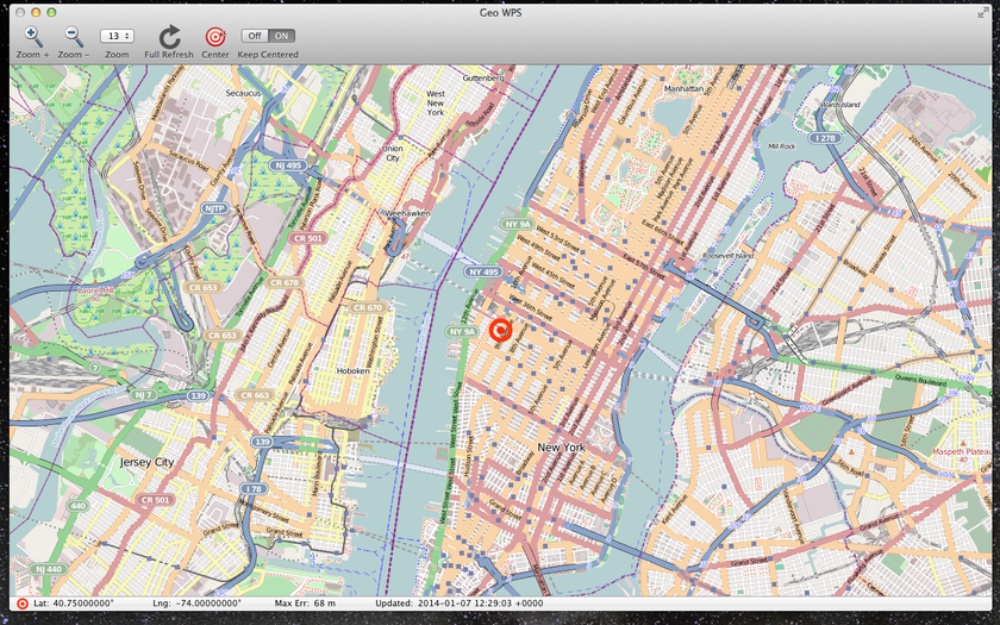Viewport: 1000px width, 625px height.
Task: Open the zoom level 13 dropdown
Action: [x=117, y=36]
